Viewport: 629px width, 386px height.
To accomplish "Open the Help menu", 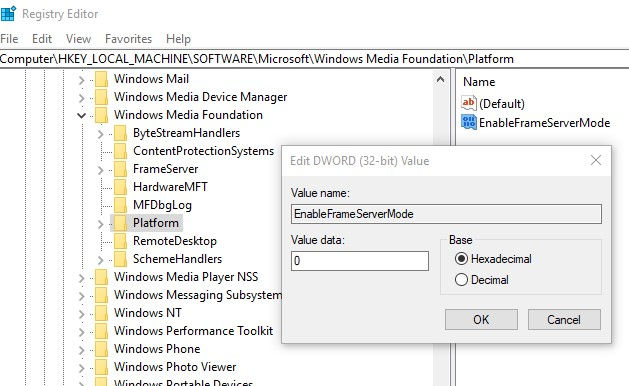I will 179,39.
